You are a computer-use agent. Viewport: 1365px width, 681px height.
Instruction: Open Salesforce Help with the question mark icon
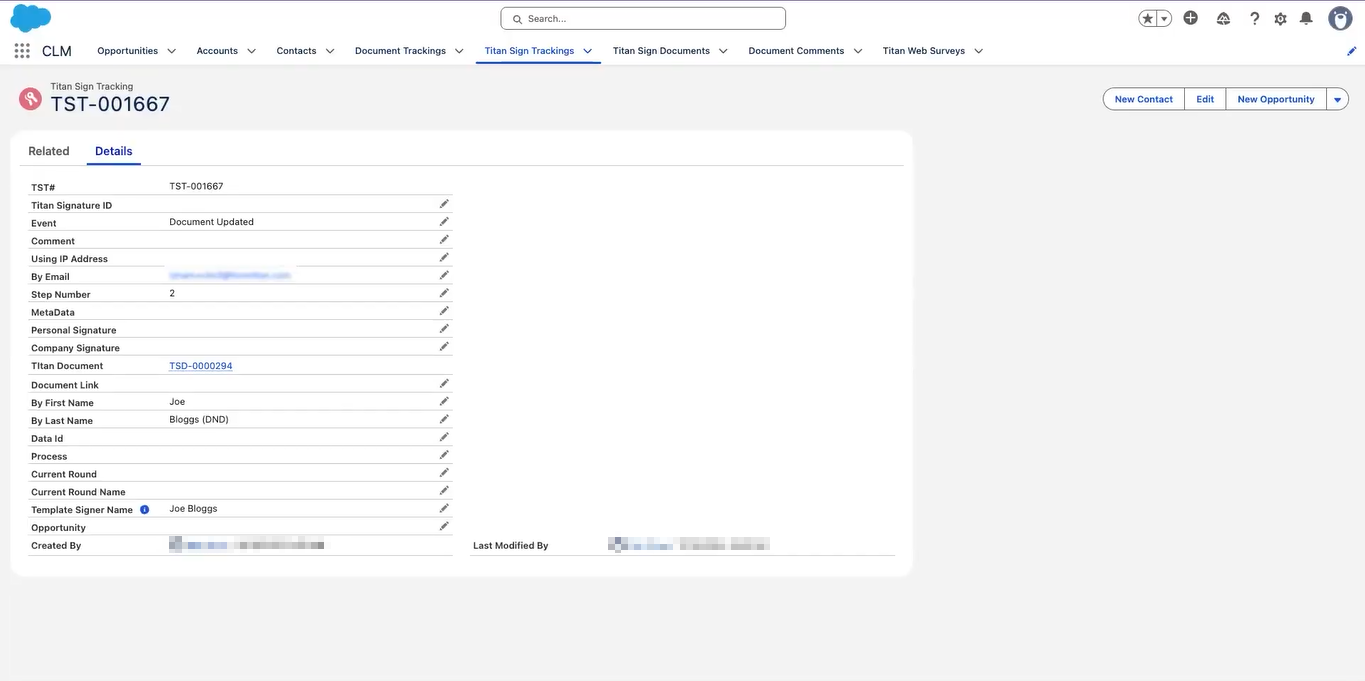point(1252,18)
